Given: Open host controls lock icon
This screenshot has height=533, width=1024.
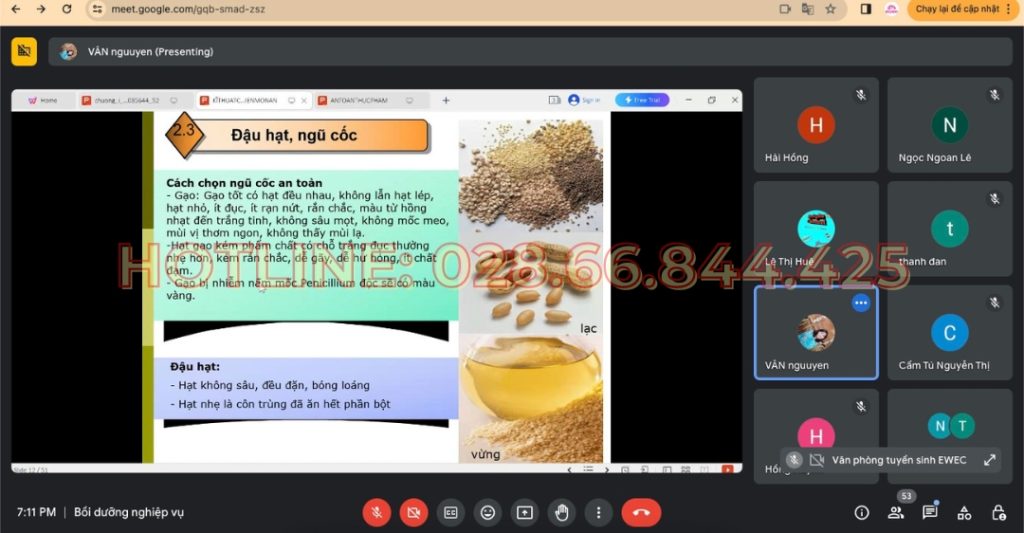Looking at the screenshot, I should [x=999, y=513].
